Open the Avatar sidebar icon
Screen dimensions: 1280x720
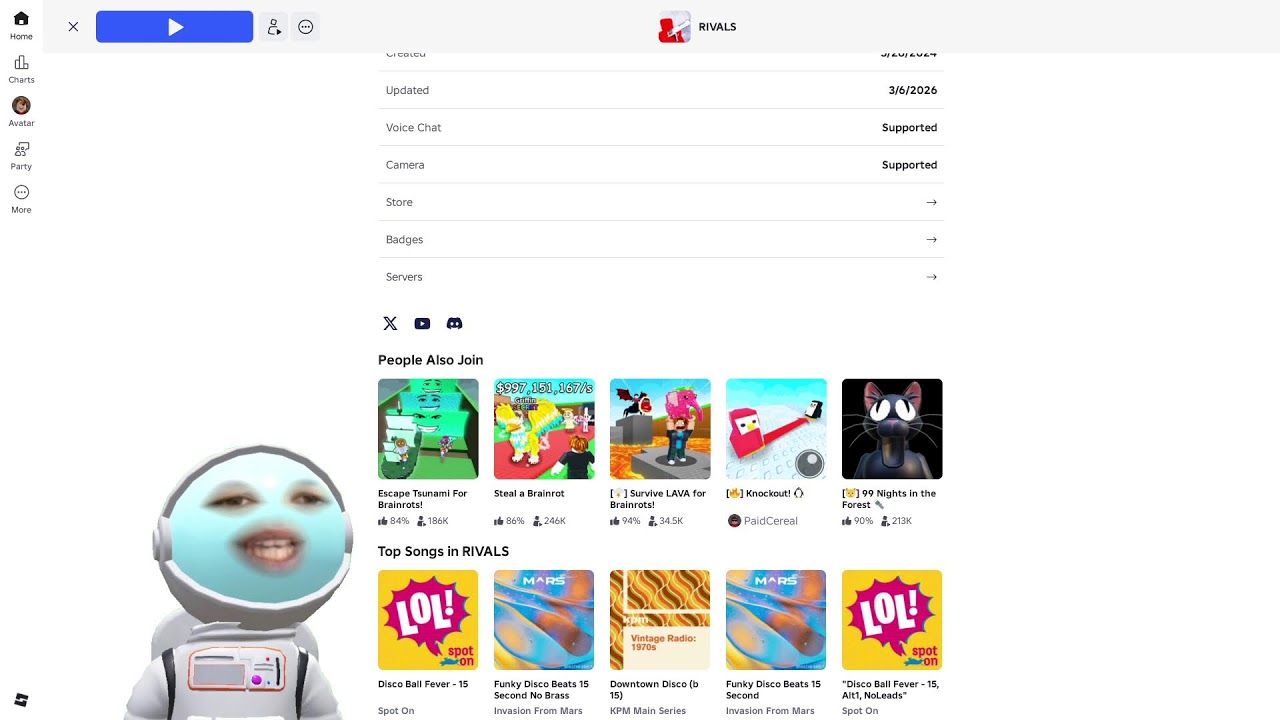point(21,112)
